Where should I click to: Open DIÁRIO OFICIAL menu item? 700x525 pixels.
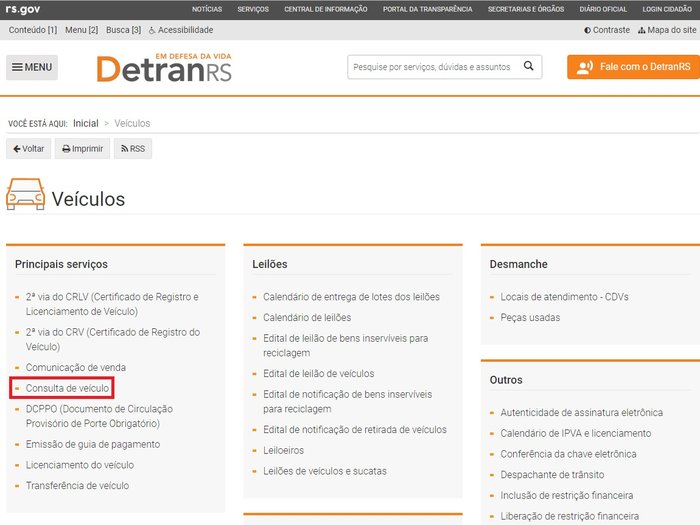(603, 9)
